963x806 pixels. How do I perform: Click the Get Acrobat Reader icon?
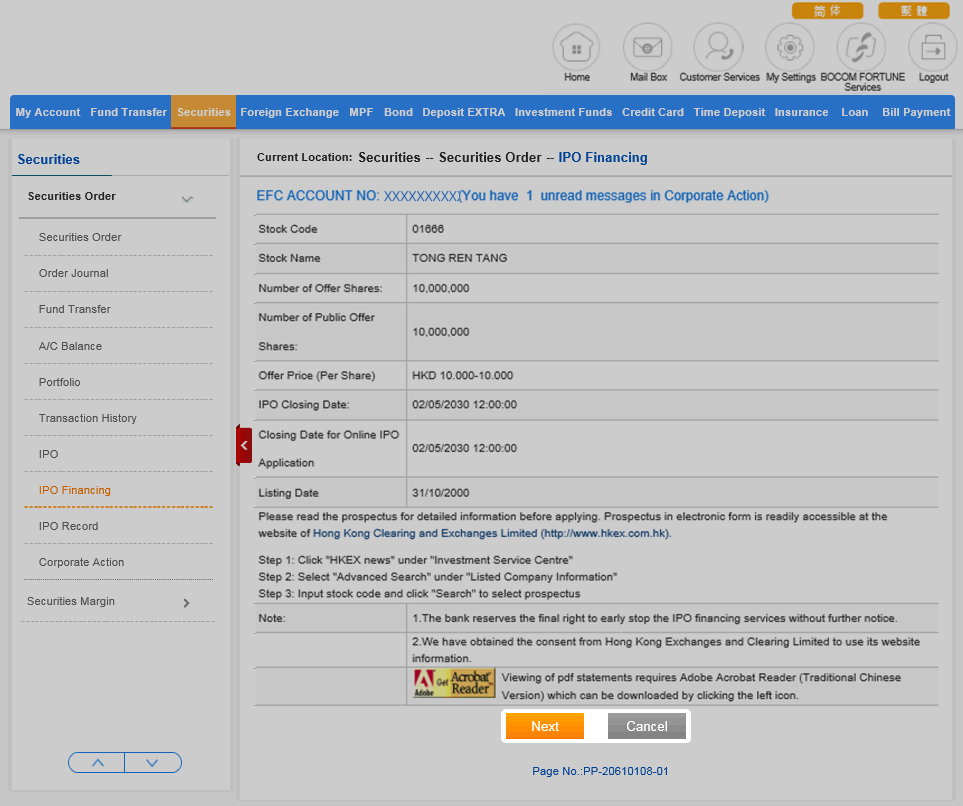point(453,684)
